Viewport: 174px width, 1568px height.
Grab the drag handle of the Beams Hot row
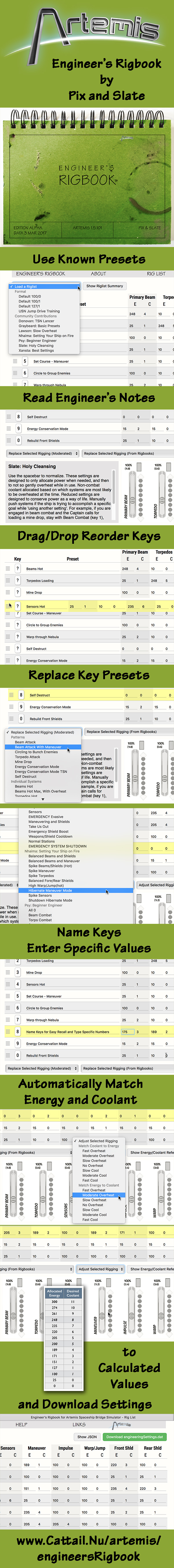click(x=8, y=569)
